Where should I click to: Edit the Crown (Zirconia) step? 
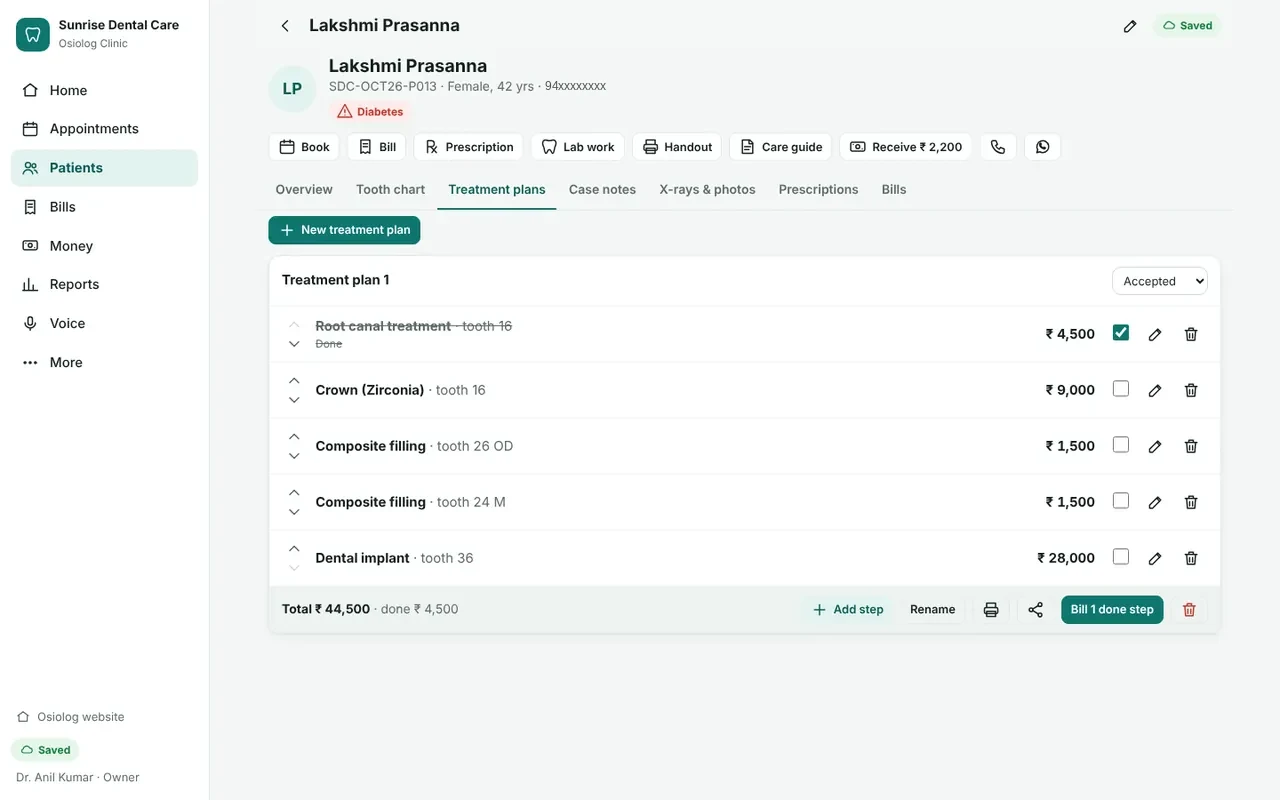1155,391
